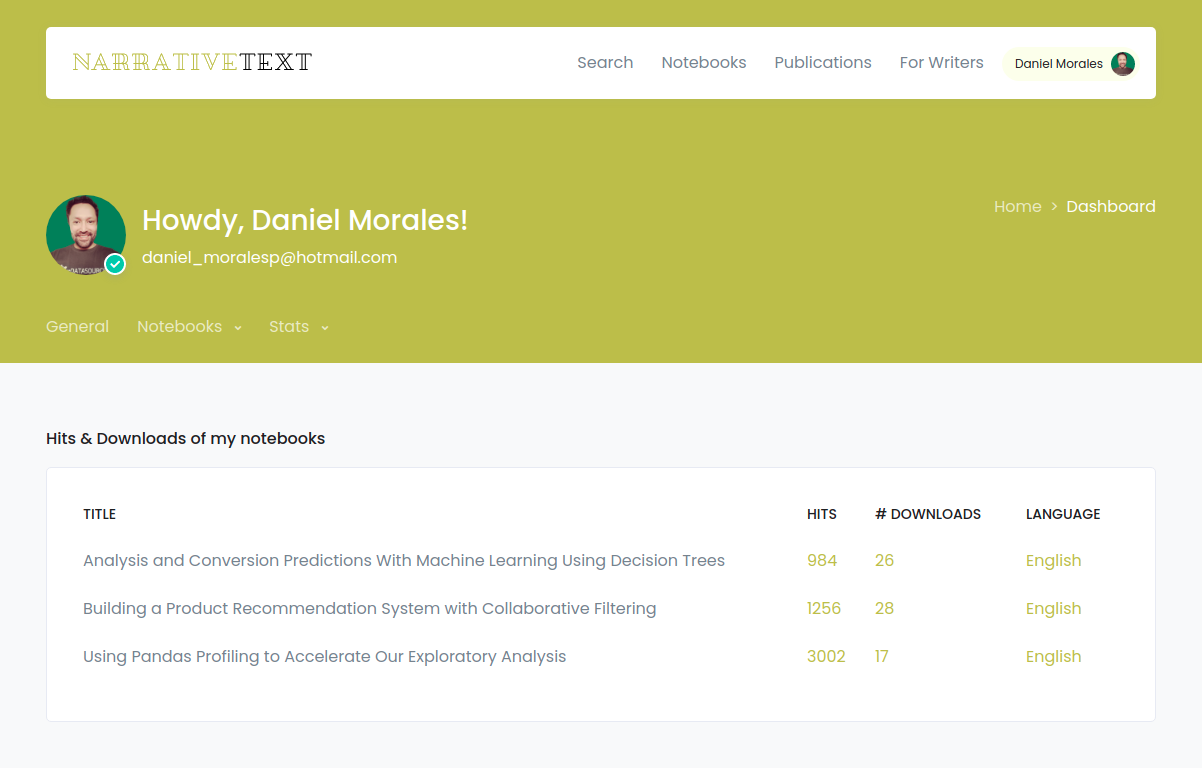Click English language for the Decision Trees notebook
This screenshot has width=1202, height=768.
(1053, 560)
